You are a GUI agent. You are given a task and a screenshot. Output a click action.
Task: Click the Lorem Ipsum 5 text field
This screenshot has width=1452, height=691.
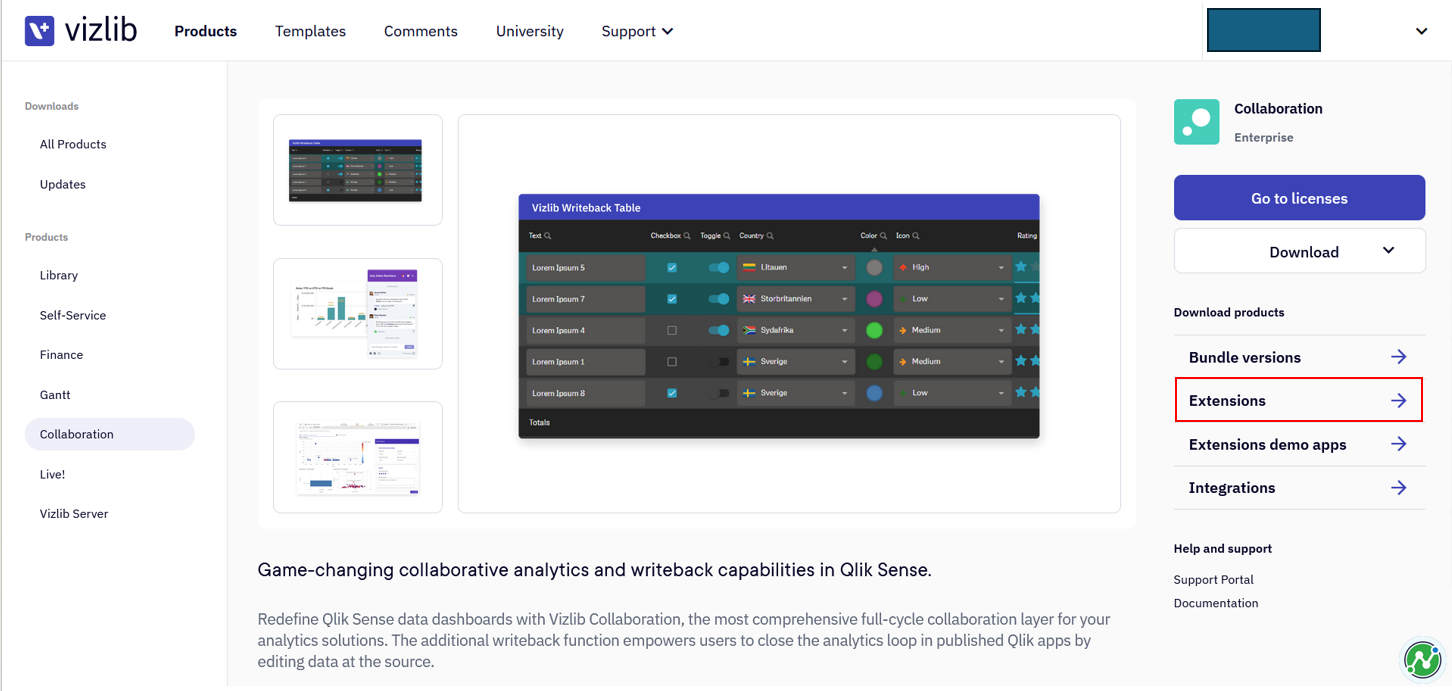tap(586, 268)
